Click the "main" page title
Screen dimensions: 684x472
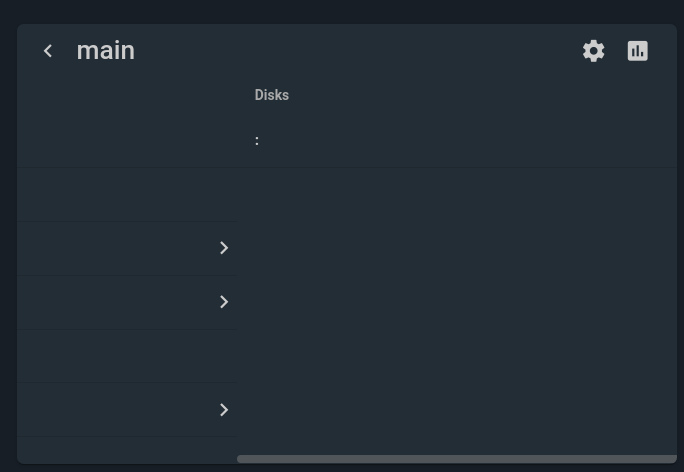pyautogui.click(x=105, y=51)
